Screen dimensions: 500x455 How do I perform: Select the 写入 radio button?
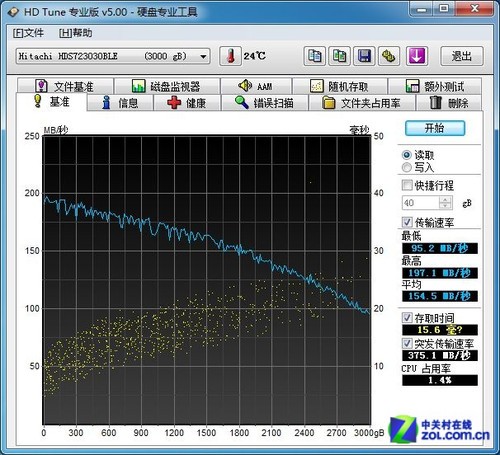pyautogui.click(x=407, y=167)
